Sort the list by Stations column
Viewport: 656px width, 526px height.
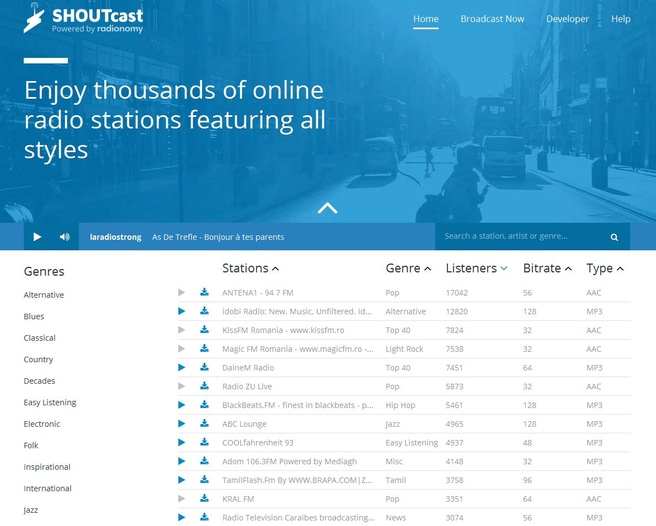point(250,268)
